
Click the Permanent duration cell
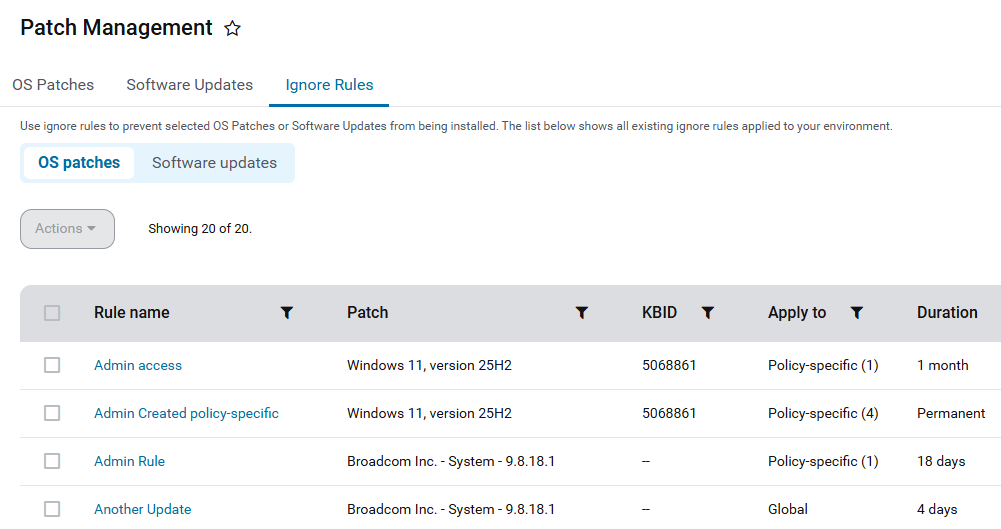951,413
